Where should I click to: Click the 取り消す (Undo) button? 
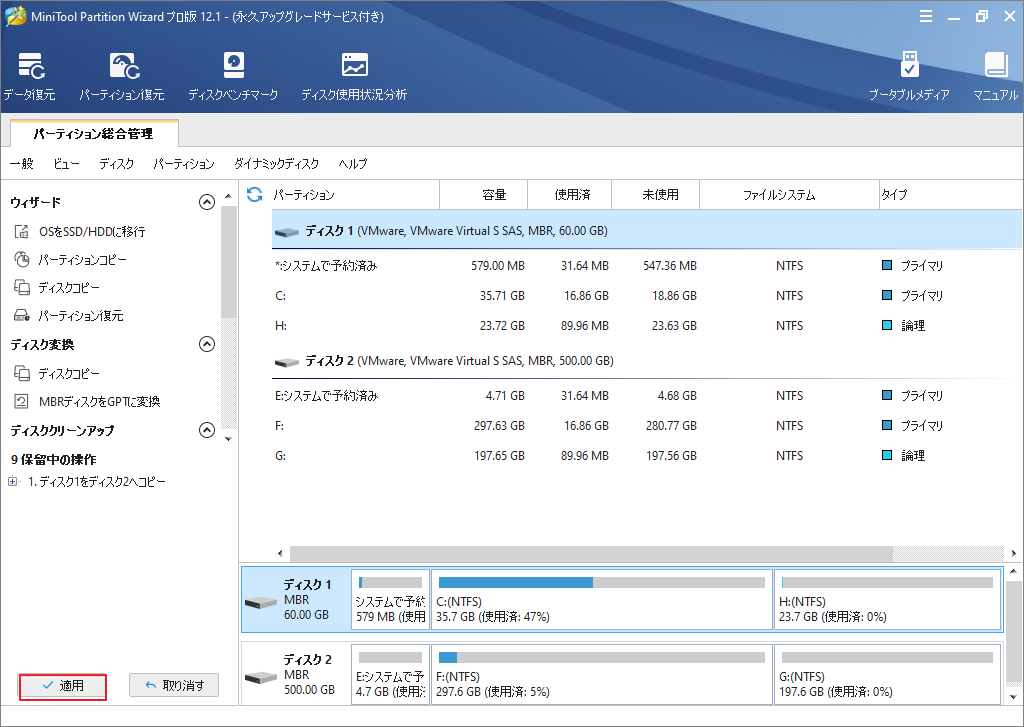pos(174,686)
